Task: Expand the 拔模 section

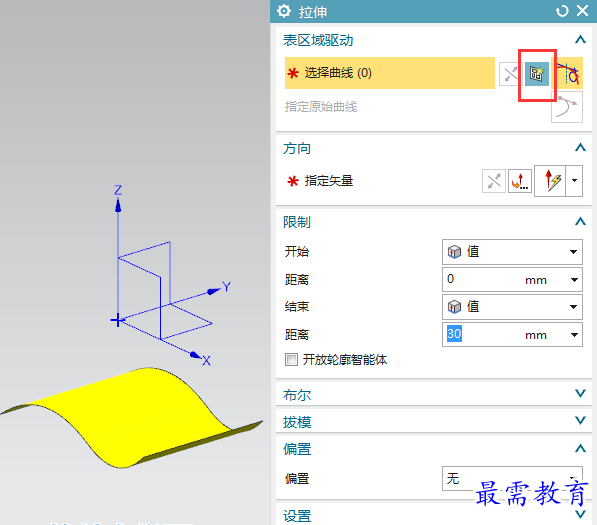Action: point(580,420)
